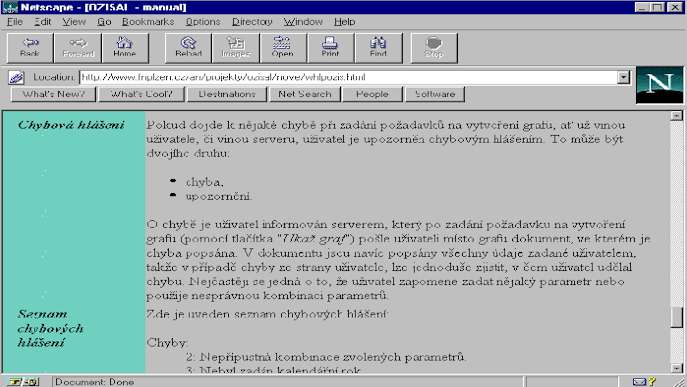Open the Options menu
Viewport: 687px width, 387px height.
pos(202,21)
